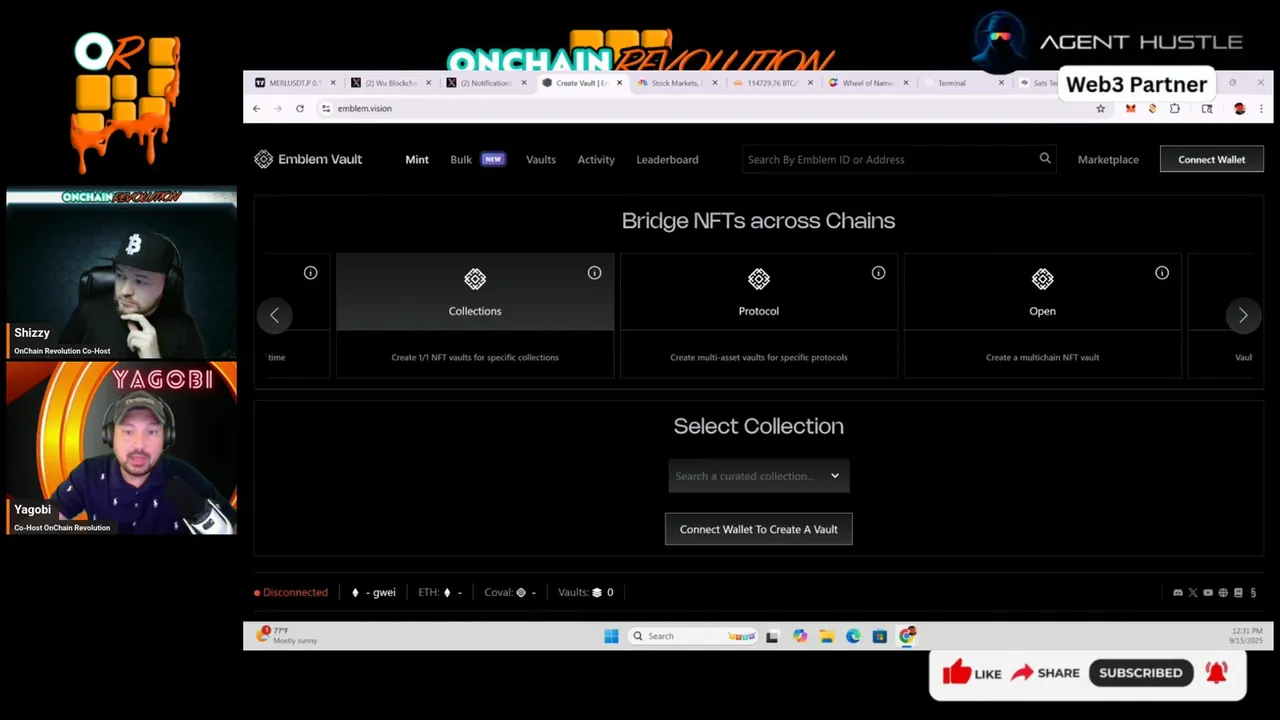Switch to the Stock Markets tab
The width and height of the screenshot is (1280, 720).
[676, 83]
